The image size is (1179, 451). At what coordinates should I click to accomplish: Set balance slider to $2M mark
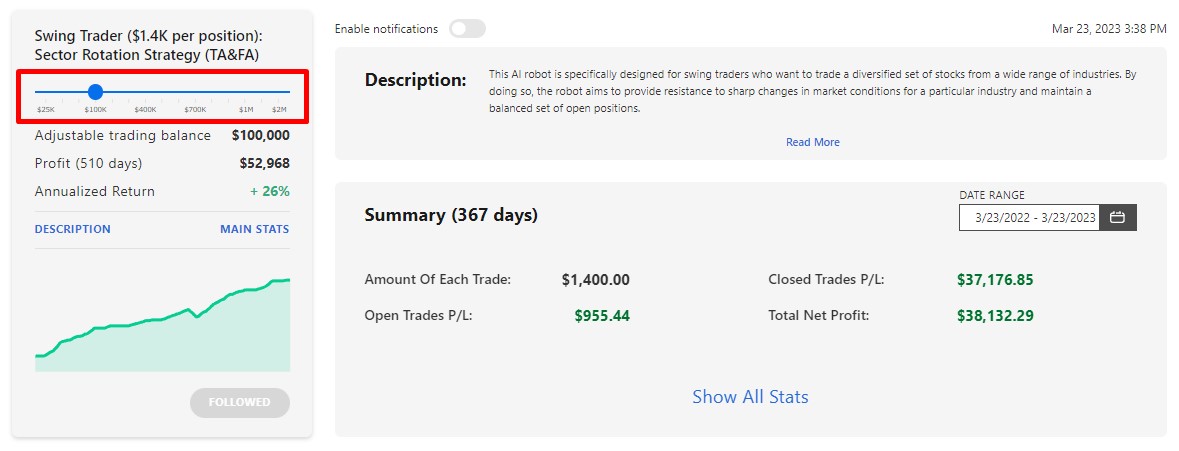pos(279,92)
